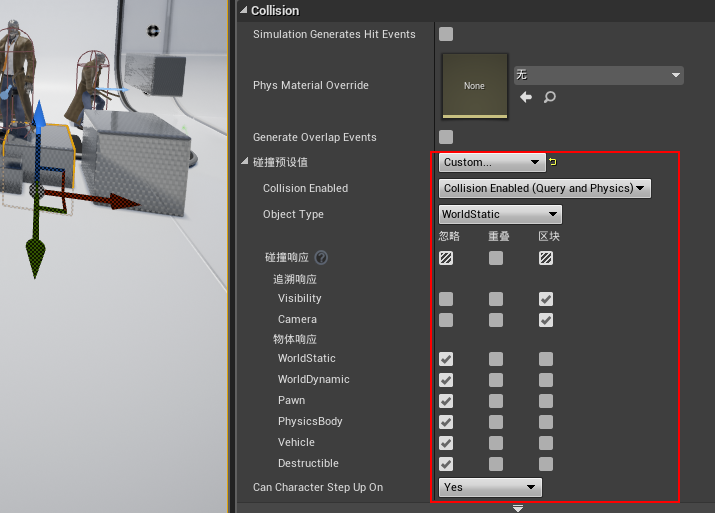Screen dimensions: 715x513
Task: Toggle Generate Overlap Events checkbox
Action: tap(446, 137)
